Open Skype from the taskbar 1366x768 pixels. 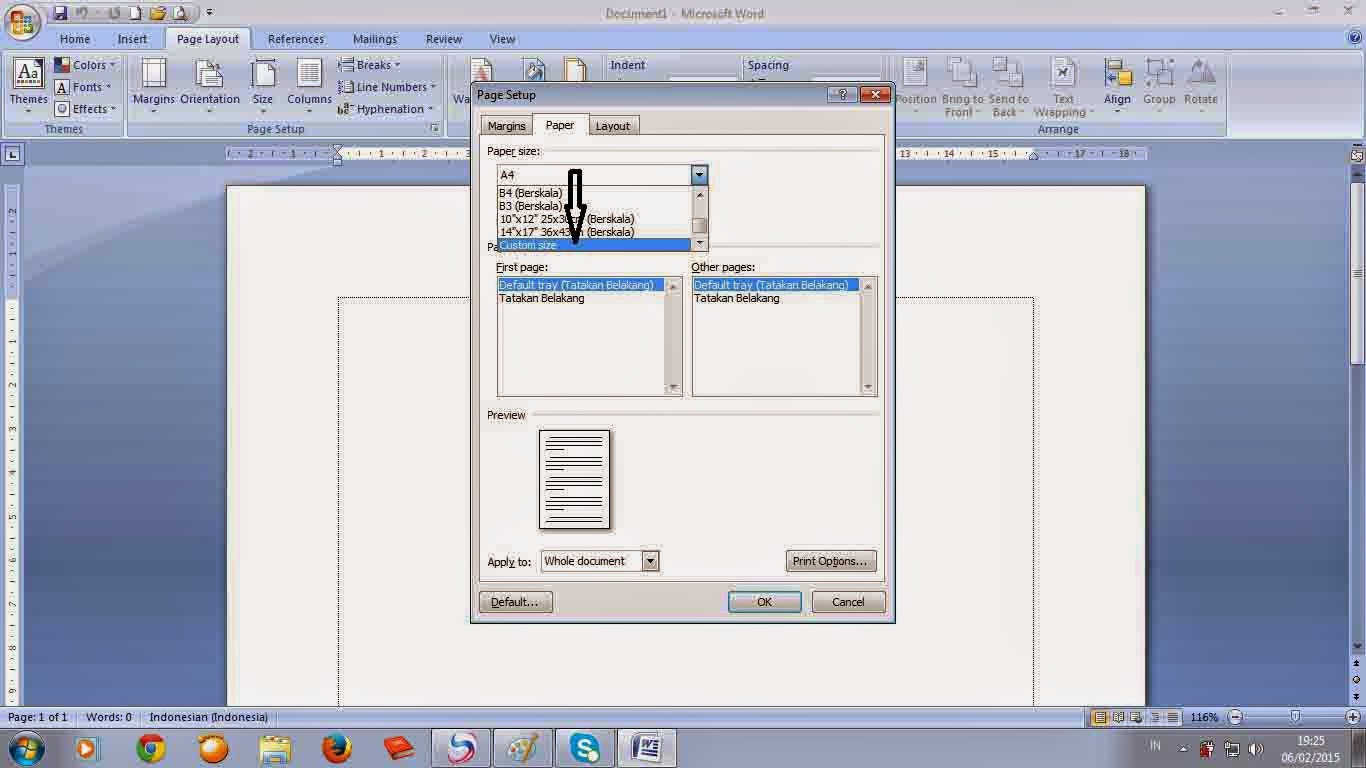click(x=585, y=748)
